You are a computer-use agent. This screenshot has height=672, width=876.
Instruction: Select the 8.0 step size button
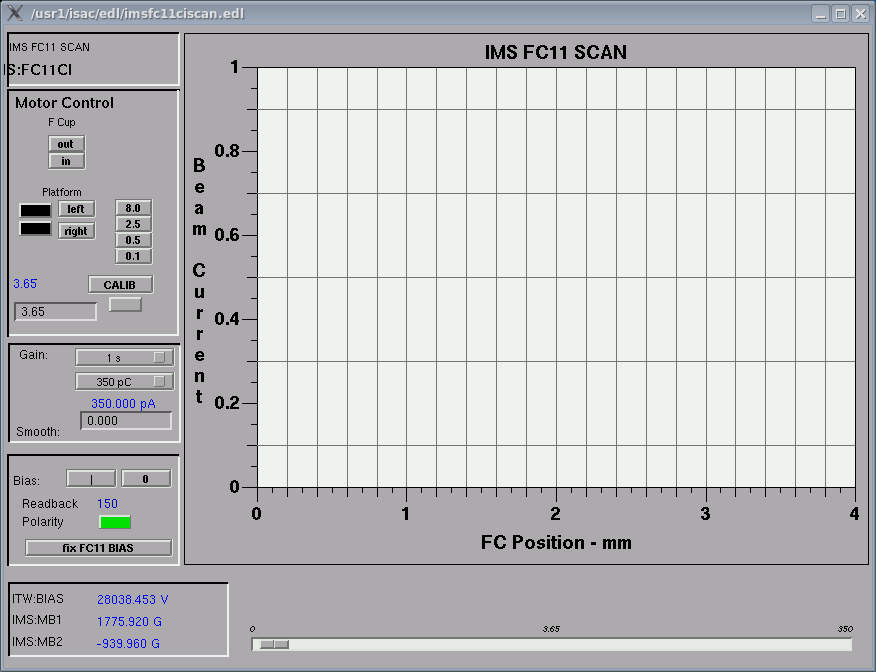click(133, 208)
